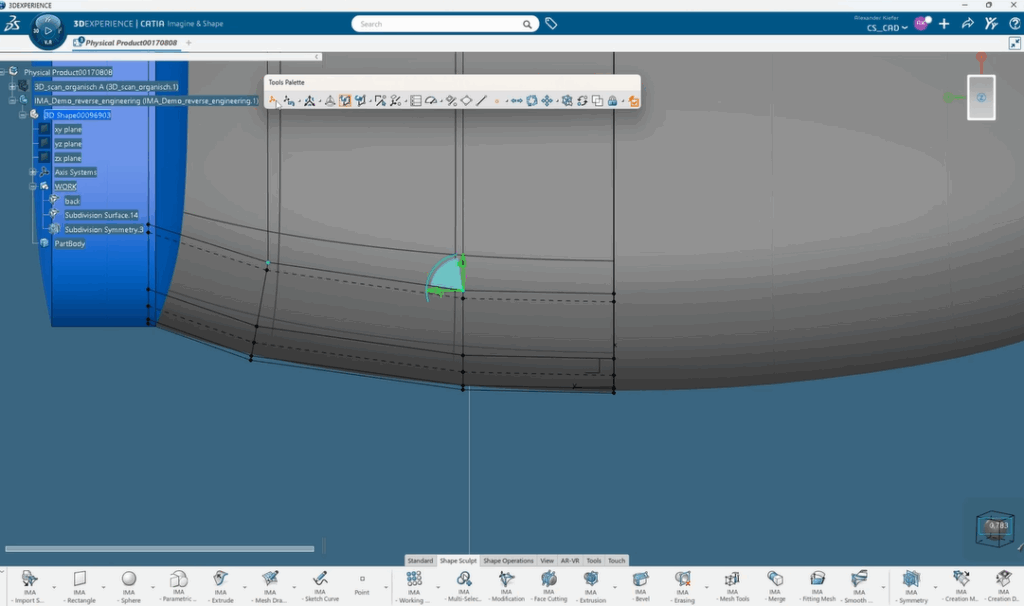Toggle the orange checkbox icon at palette end
Image resolution: width=1024 pixels, height=606 pixels.
click(634, 101)
